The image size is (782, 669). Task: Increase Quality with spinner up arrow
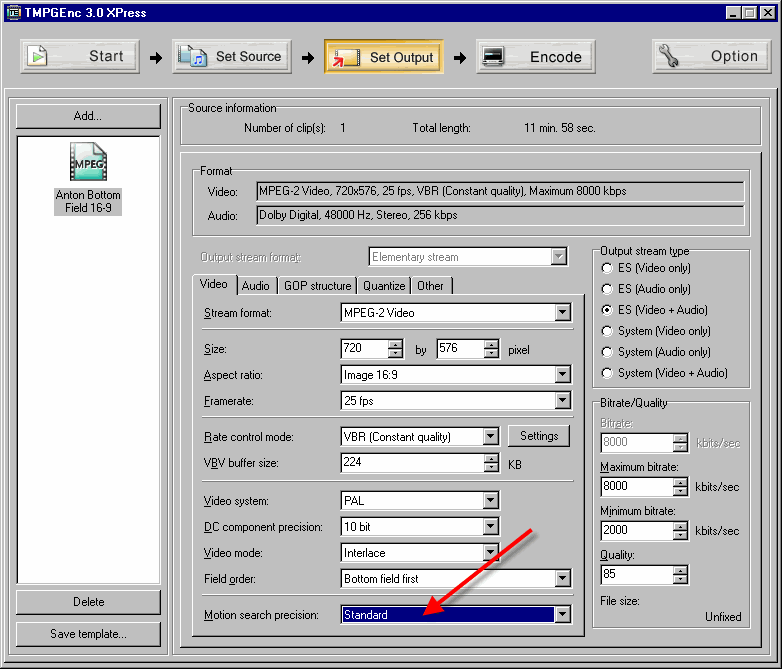pyautogui.click(x=680, y=570)
